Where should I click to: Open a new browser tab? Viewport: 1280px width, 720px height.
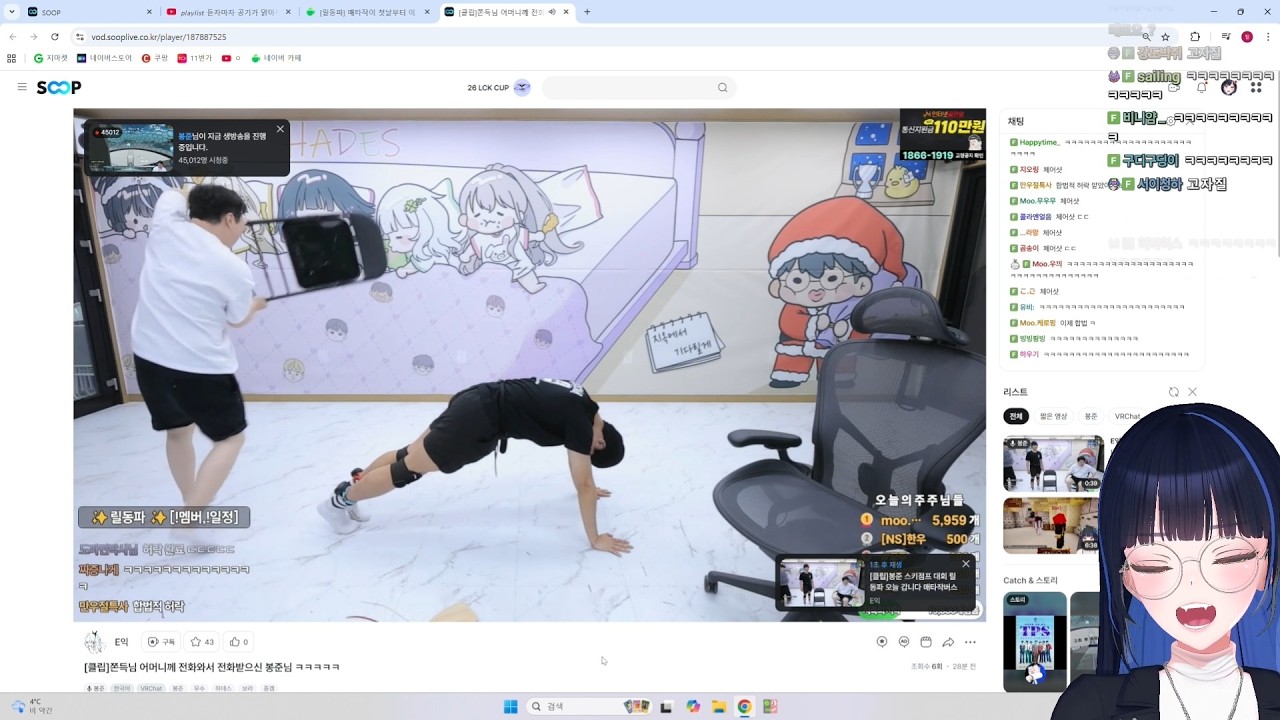point(587,12)
